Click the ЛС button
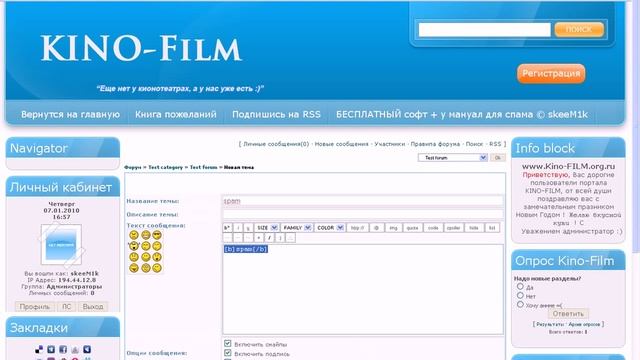The height and width of the screenshot is (360, 640). [x=67, y=307]
